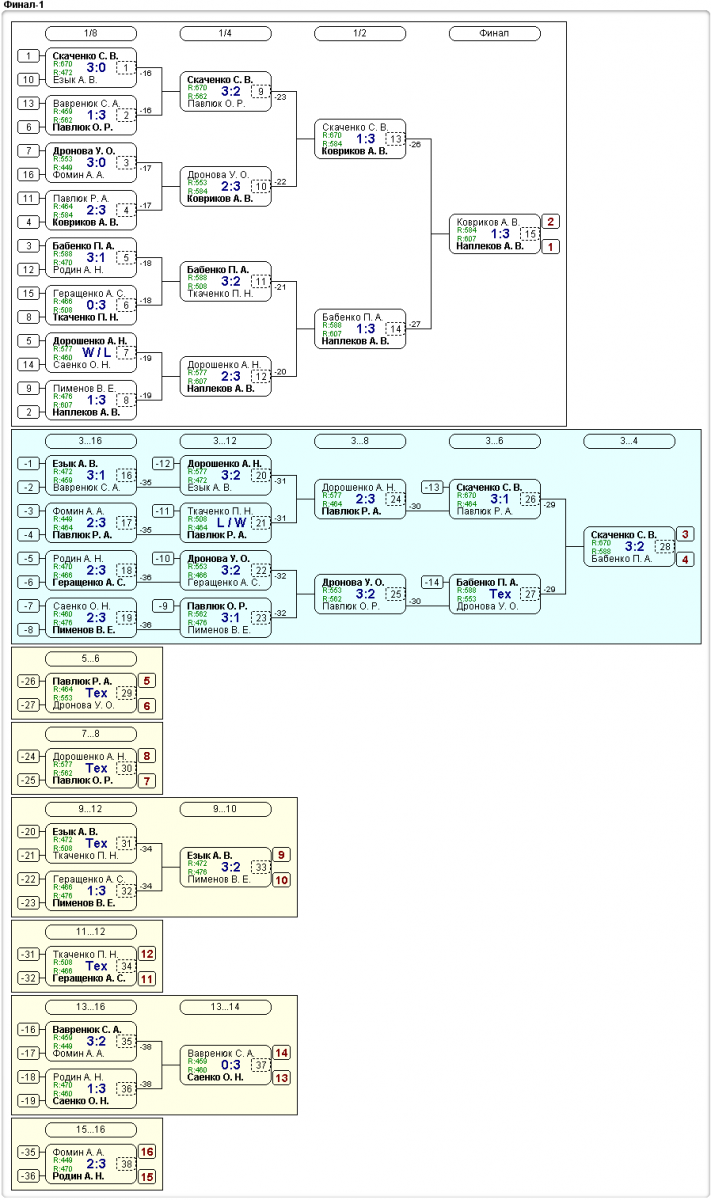Open match Бабенко vs Родин in 1/8
The width and height of the screenshot is (711, 1200).
click(91, 257)
